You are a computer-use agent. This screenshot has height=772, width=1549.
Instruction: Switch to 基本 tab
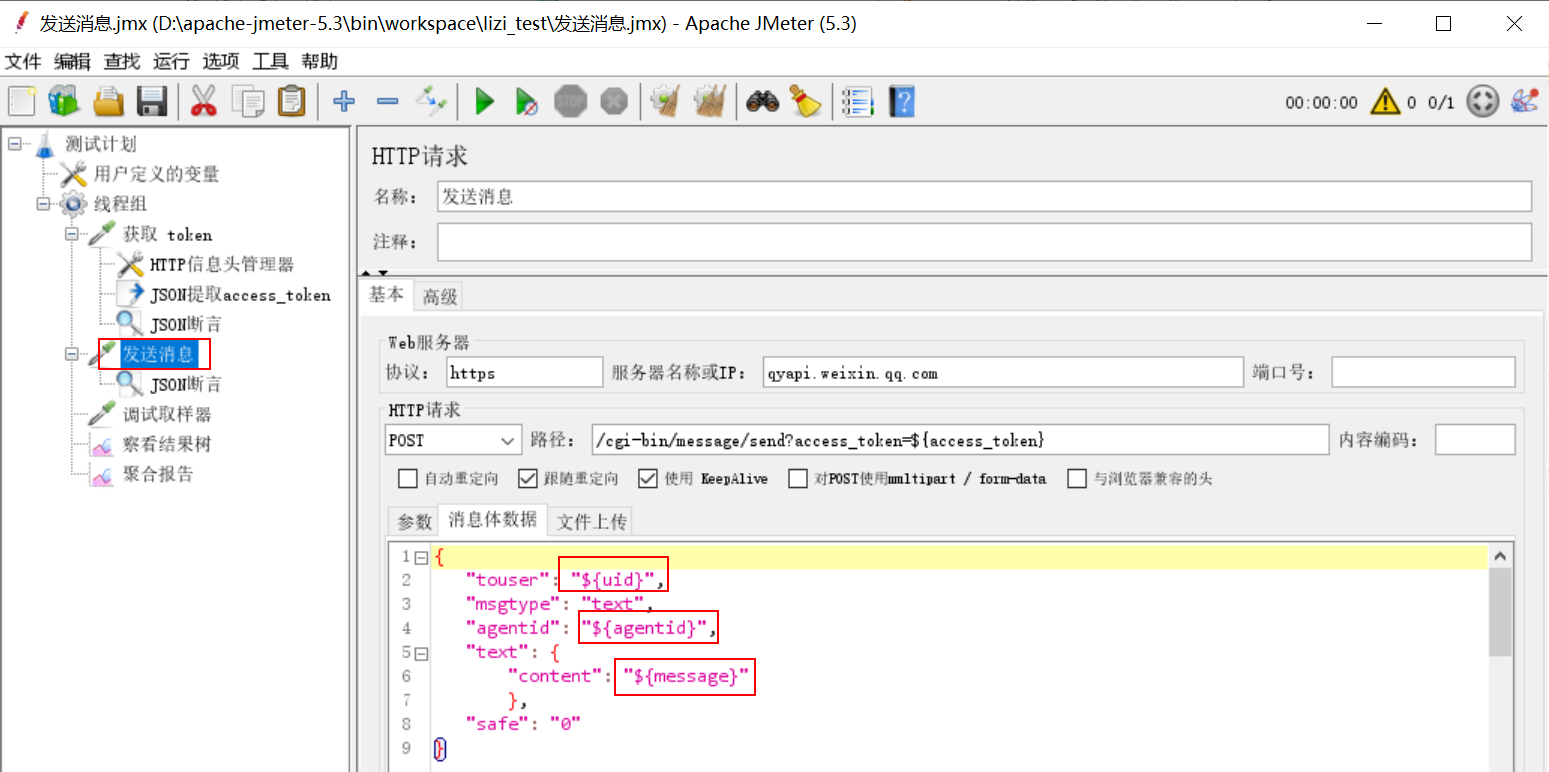click(386, 295)
